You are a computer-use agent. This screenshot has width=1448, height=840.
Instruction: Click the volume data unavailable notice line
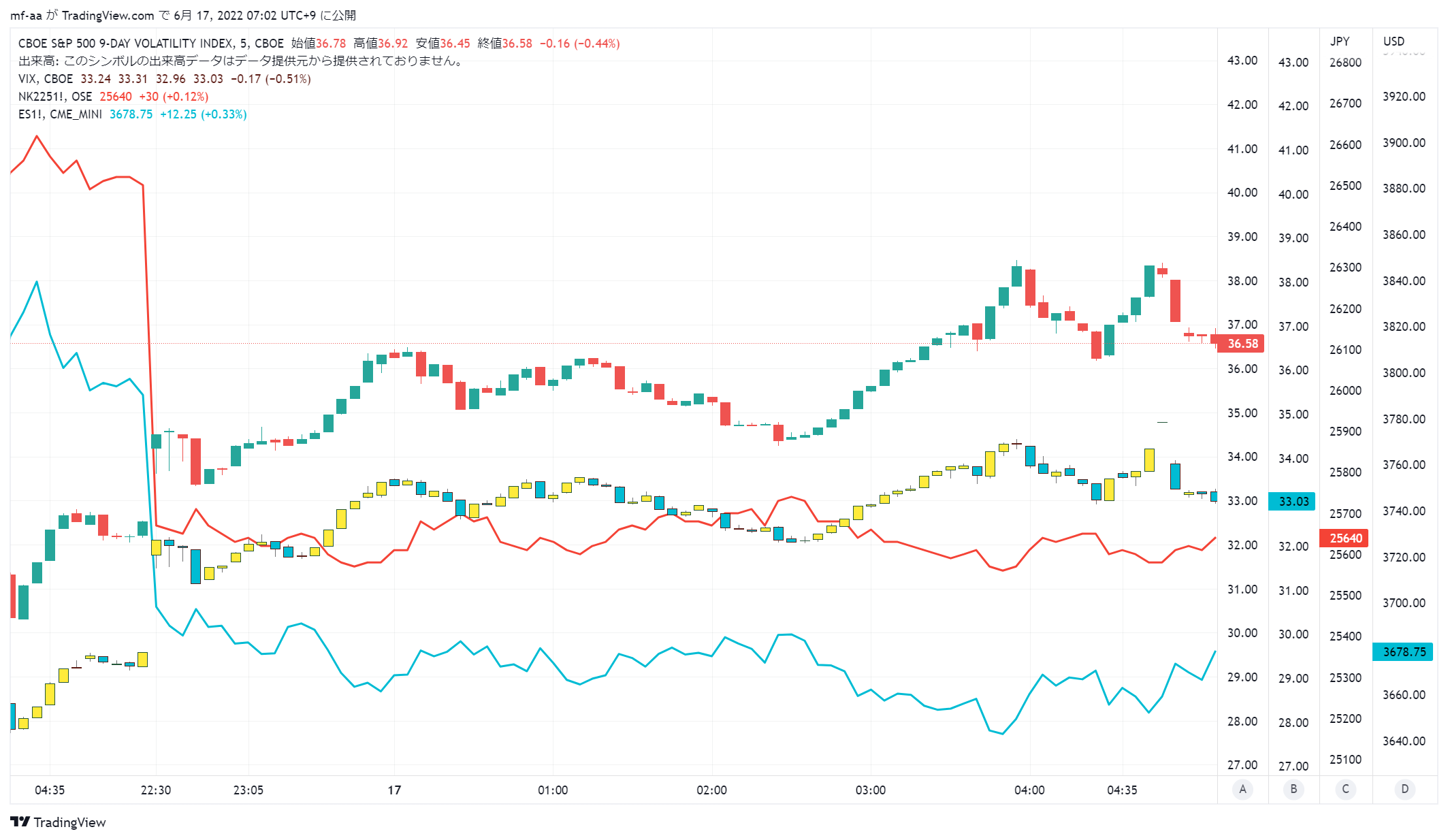241,61
